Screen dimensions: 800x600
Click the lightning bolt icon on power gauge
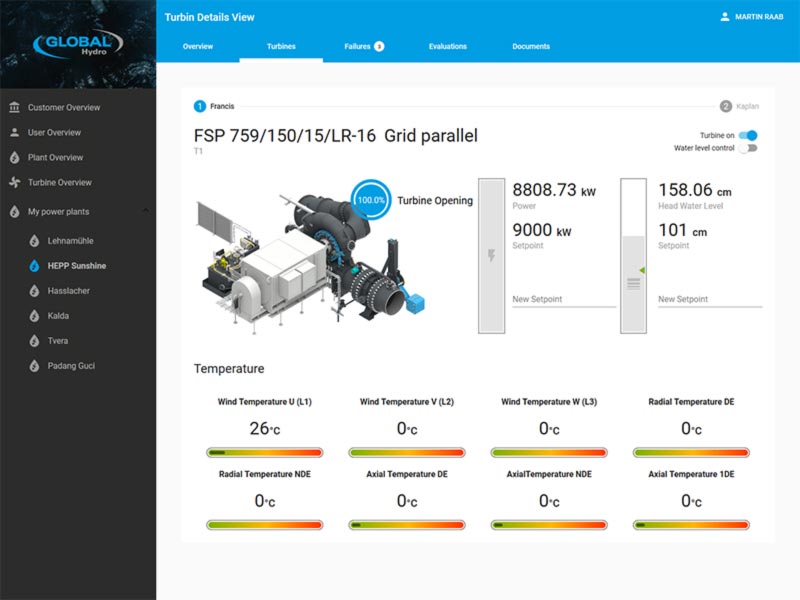pos(491,255)
